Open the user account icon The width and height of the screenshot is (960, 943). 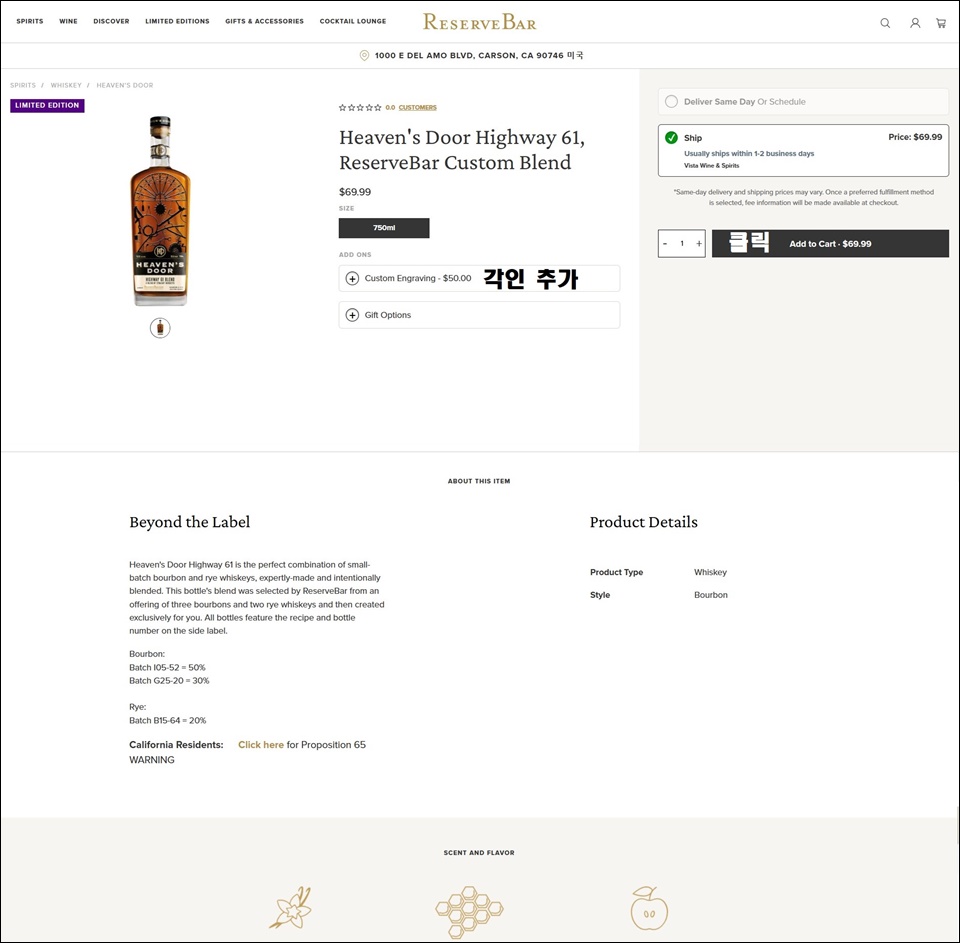point(915,23)
